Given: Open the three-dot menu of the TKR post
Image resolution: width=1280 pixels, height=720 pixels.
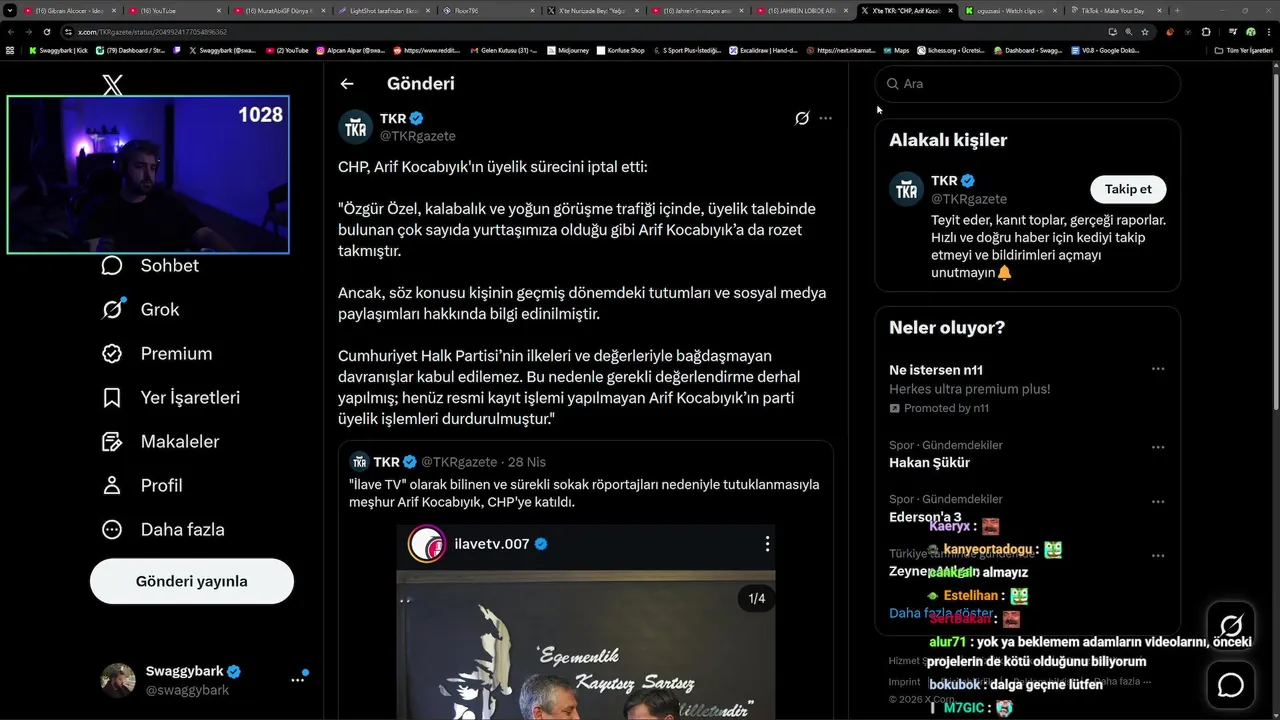Looking at the screenshot, I should coord(825,118).
